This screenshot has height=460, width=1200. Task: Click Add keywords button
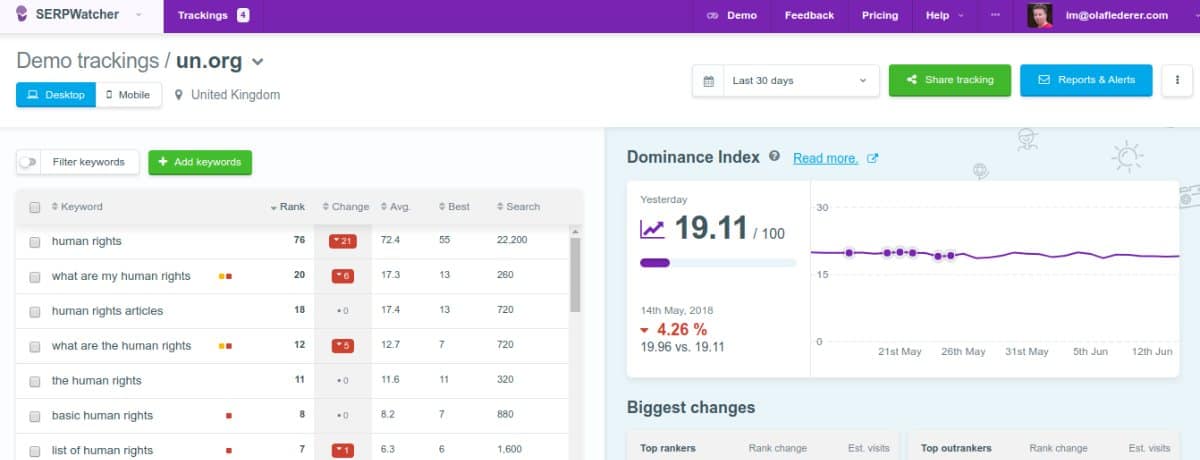(x=200, y=162)
